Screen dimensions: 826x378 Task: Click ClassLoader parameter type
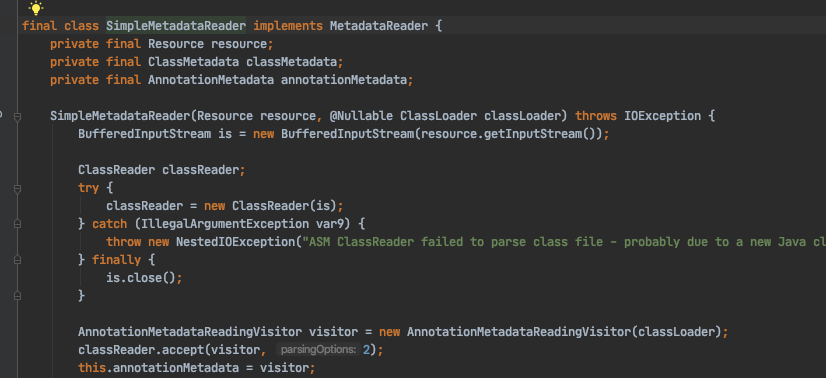coord(438,116)
